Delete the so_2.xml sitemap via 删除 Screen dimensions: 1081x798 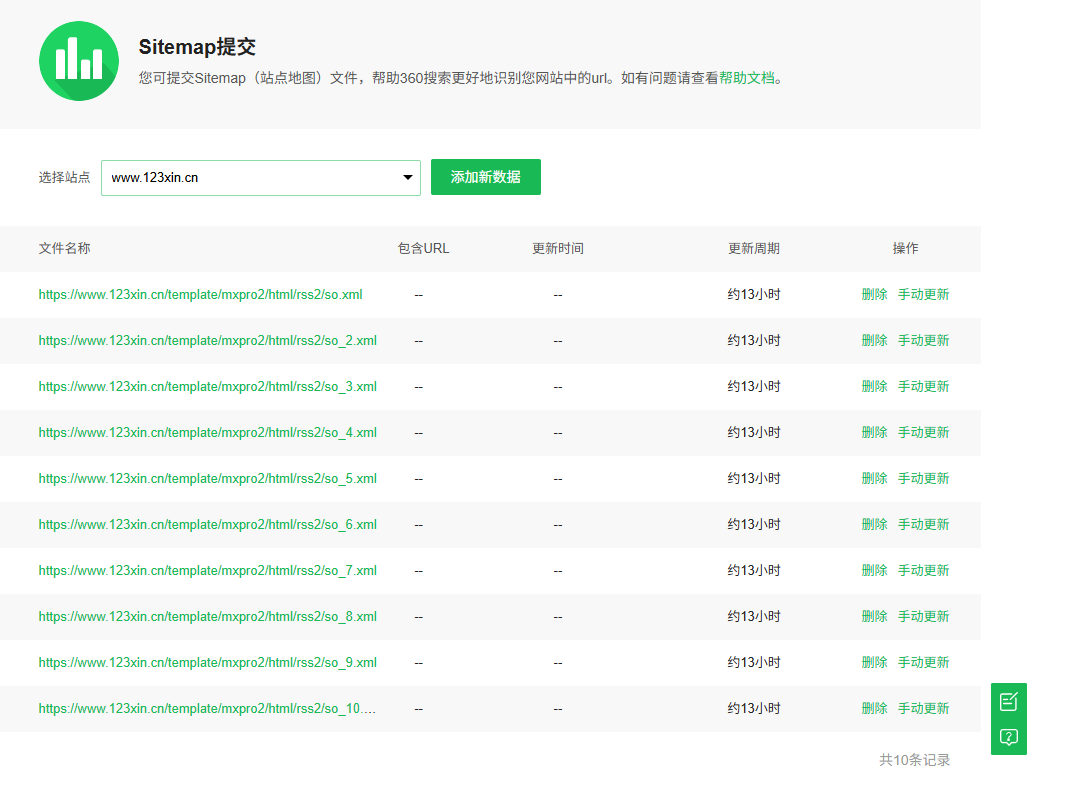(x=874, y=340)
